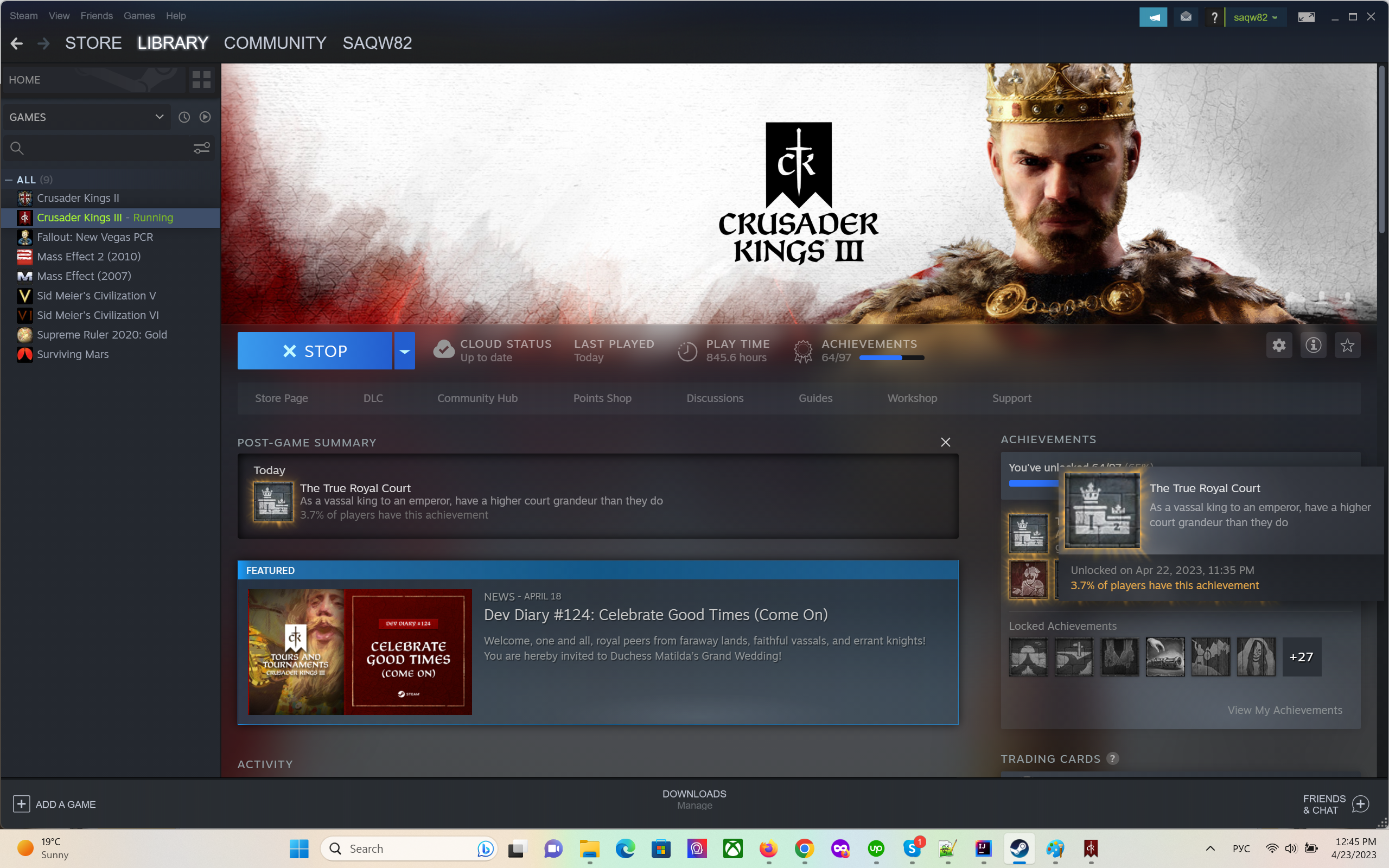Open View My Achievements link
Screen dimensions: 1389x868
point(1284,710)
